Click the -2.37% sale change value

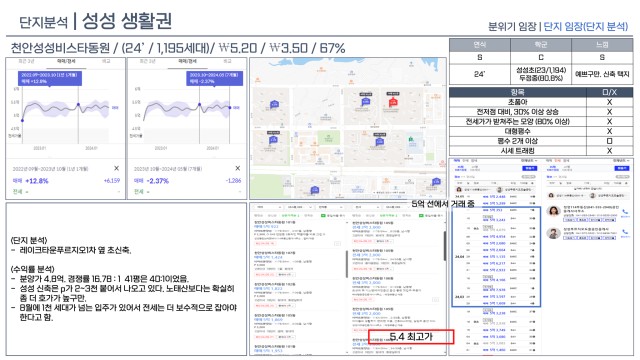pos(158,181)
